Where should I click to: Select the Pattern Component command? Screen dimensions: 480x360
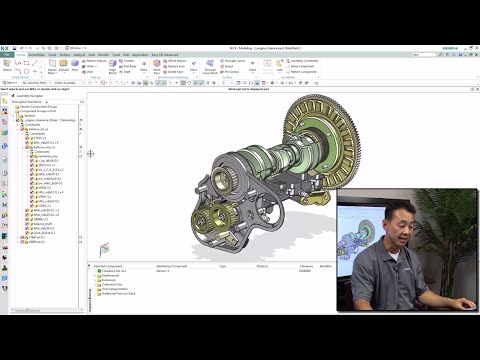(301, 72)
